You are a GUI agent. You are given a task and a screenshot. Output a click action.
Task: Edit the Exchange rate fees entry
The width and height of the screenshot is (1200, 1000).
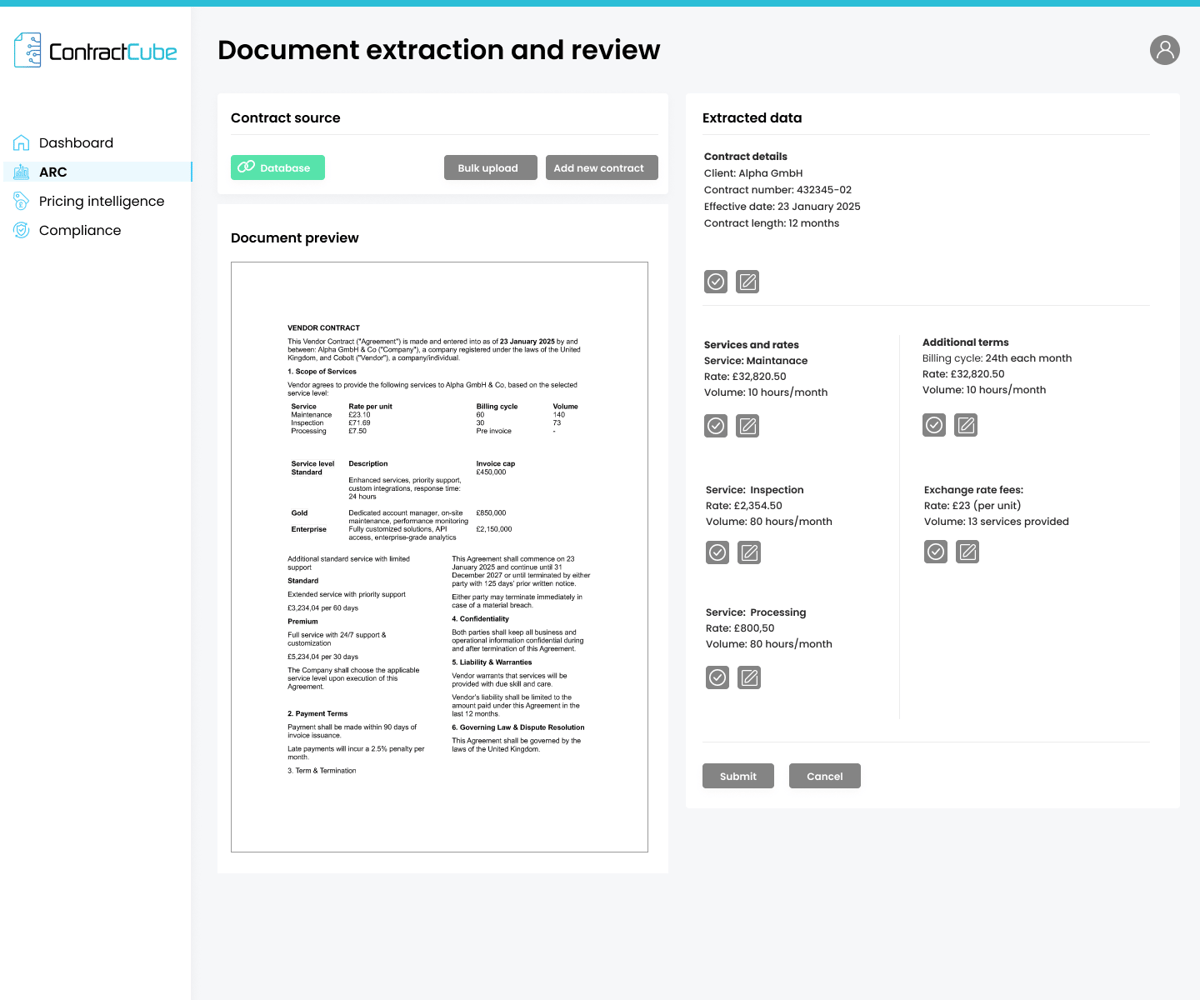click(x=967, y=551)
